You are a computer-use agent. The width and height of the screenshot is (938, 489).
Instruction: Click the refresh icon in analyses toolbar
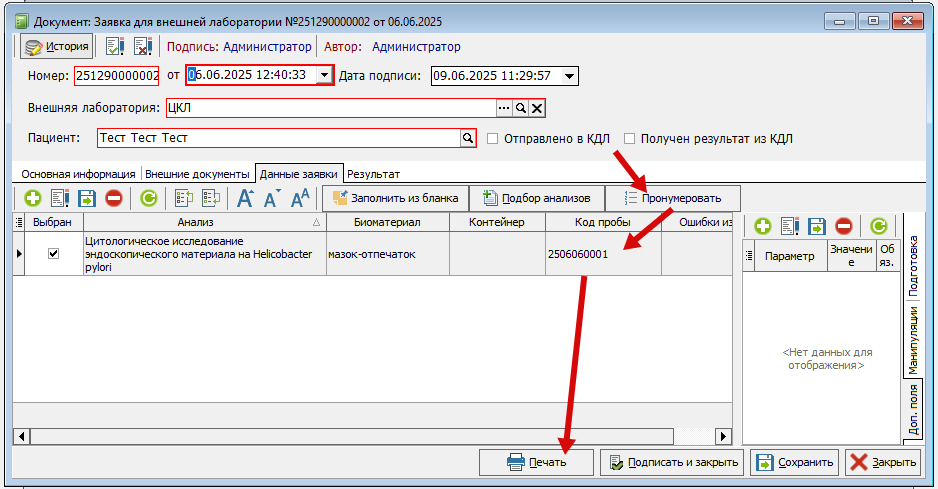point(148,199)
